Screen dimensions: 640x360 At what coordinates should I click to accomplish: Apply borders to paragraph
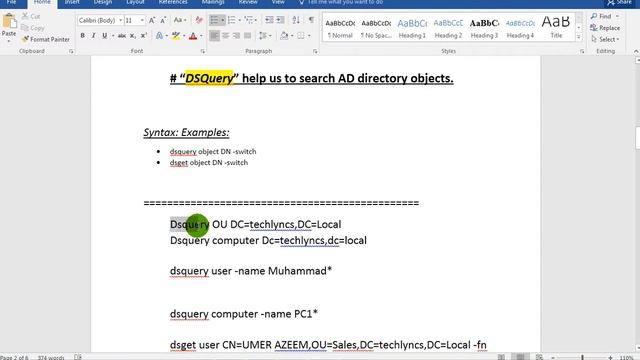coord(301,36)
